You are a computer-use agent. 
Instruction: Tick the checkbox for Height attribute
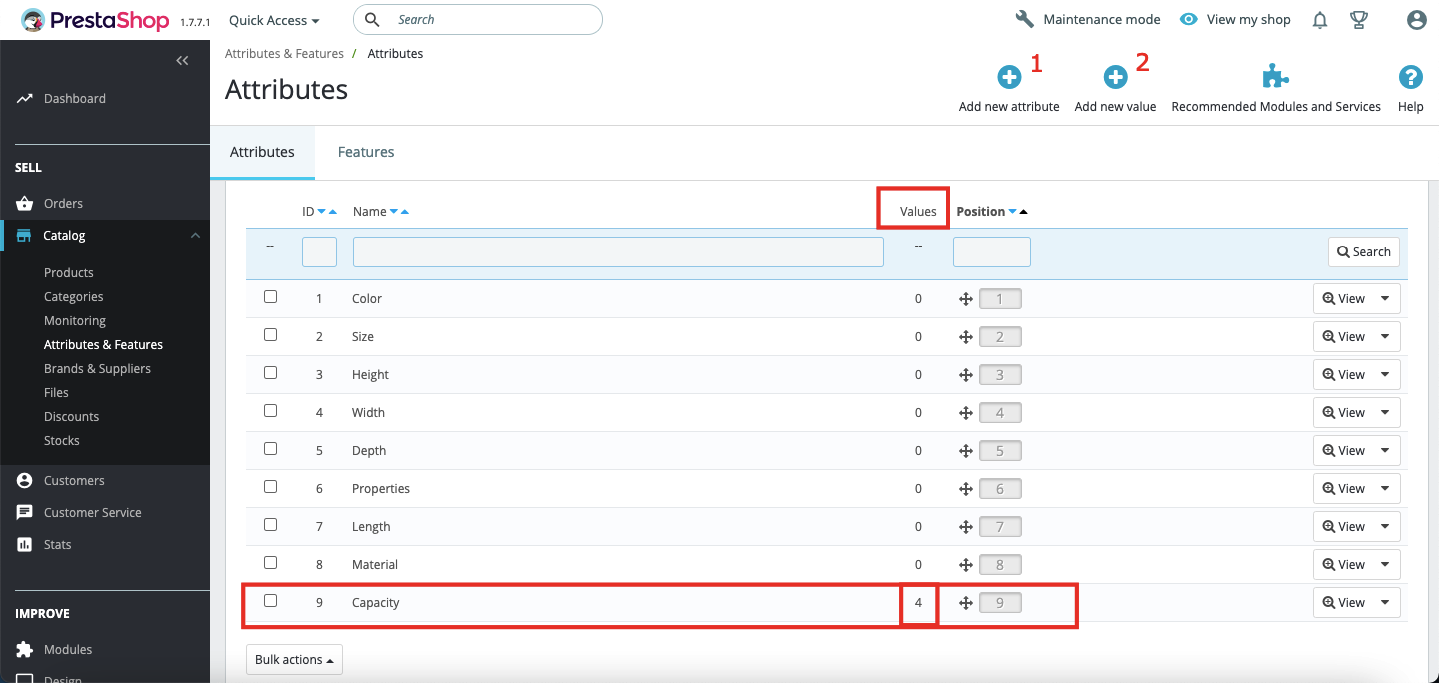[270, 373]
